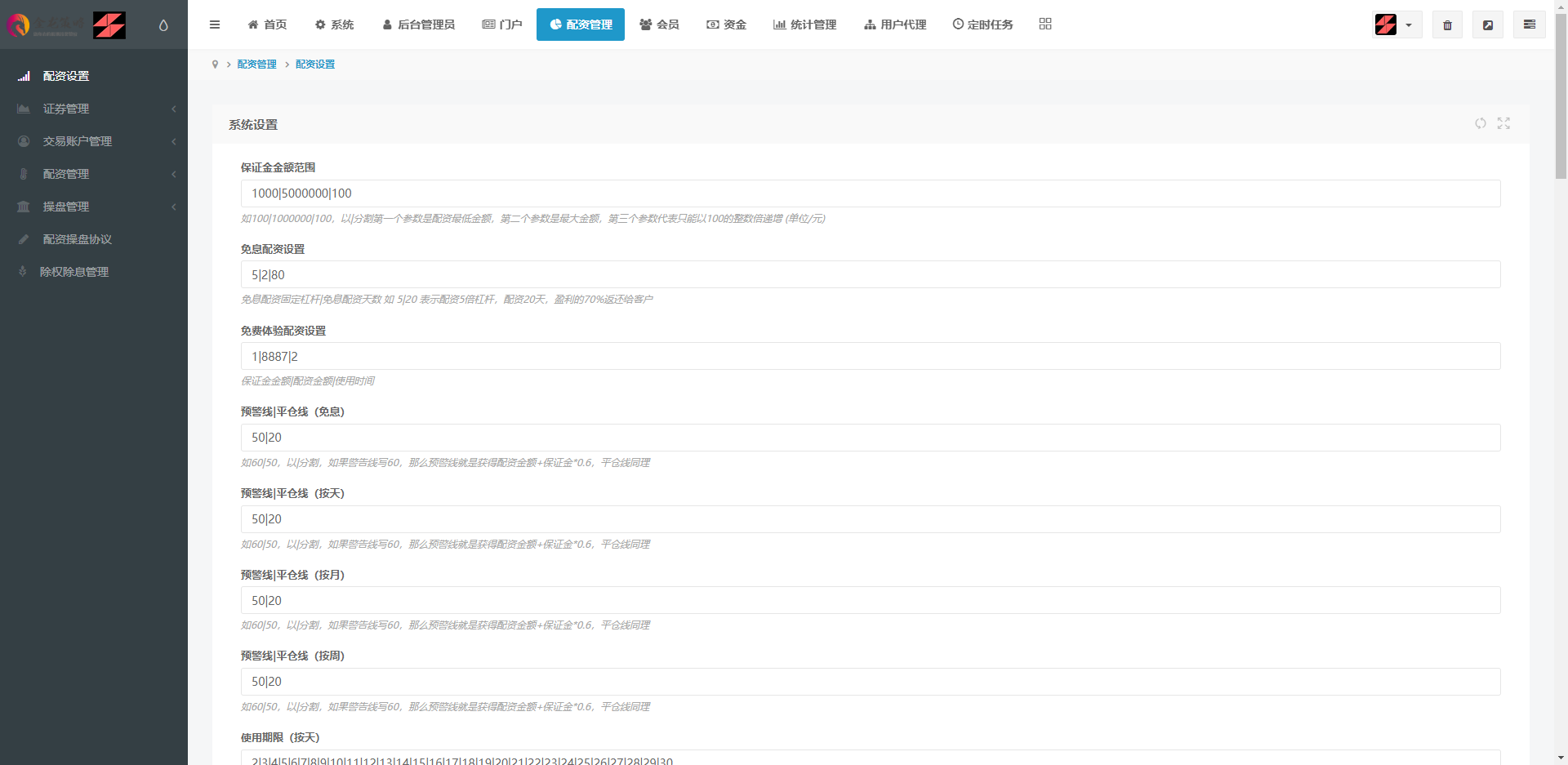The width and height of the screenshot is (1568, 765).
Task: Expand the 证券管理 sidebar submenu
Action: [x=173, y=109]
